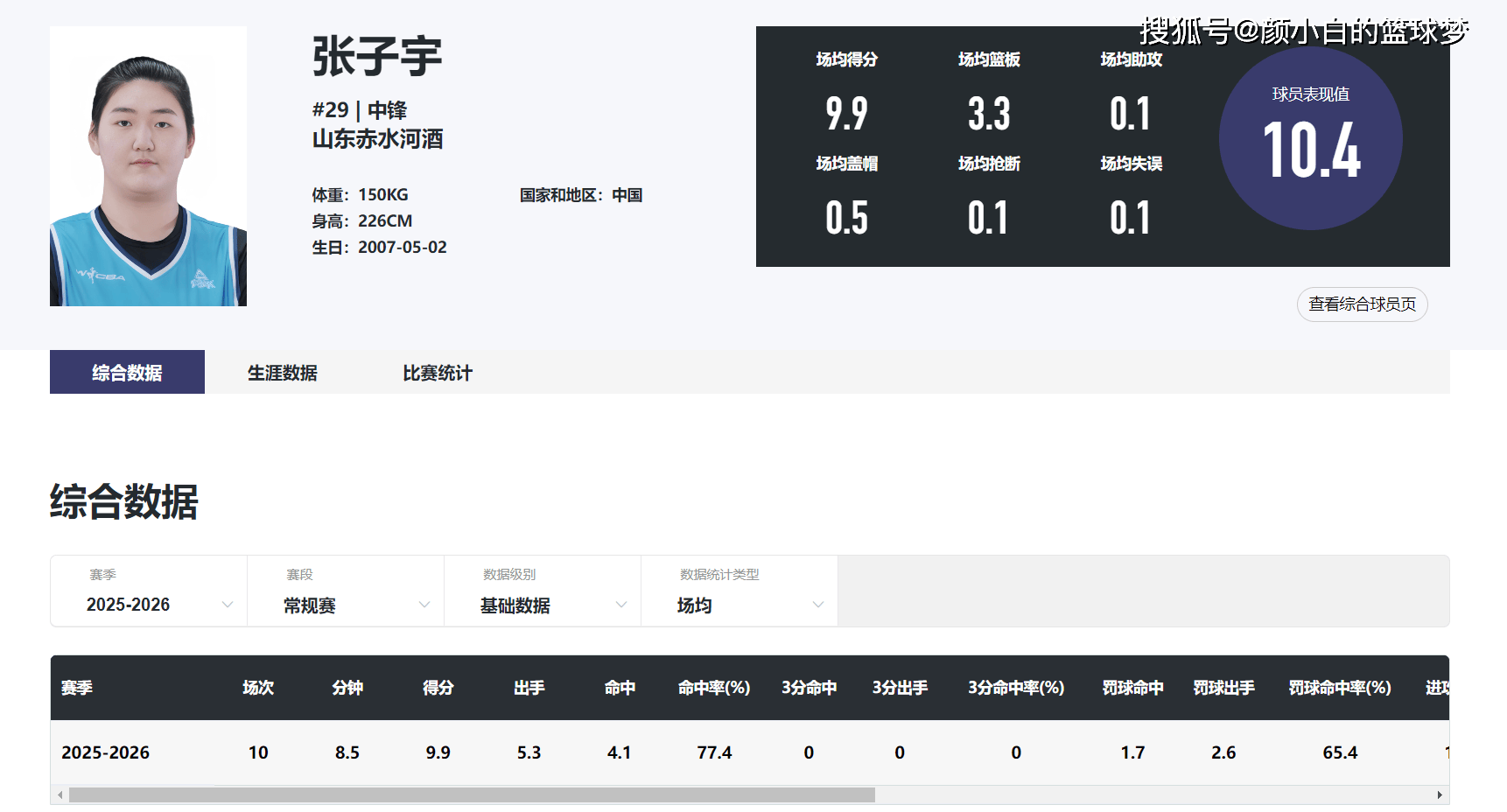Screen dimensions: 1507x812
Task: Click the 球员表现值 10.4 circle
Action: pyautogui.click(x=1310, y=139)
